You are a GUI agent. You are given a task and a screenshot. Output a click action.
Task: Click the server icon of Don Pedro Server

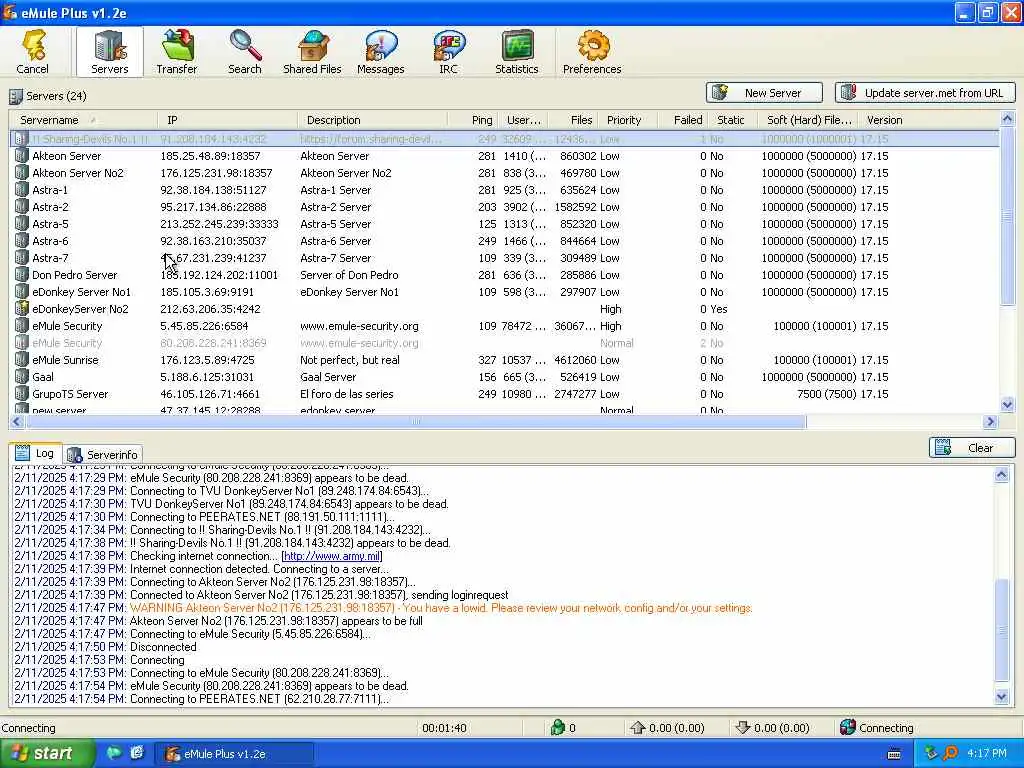(22, 275)
